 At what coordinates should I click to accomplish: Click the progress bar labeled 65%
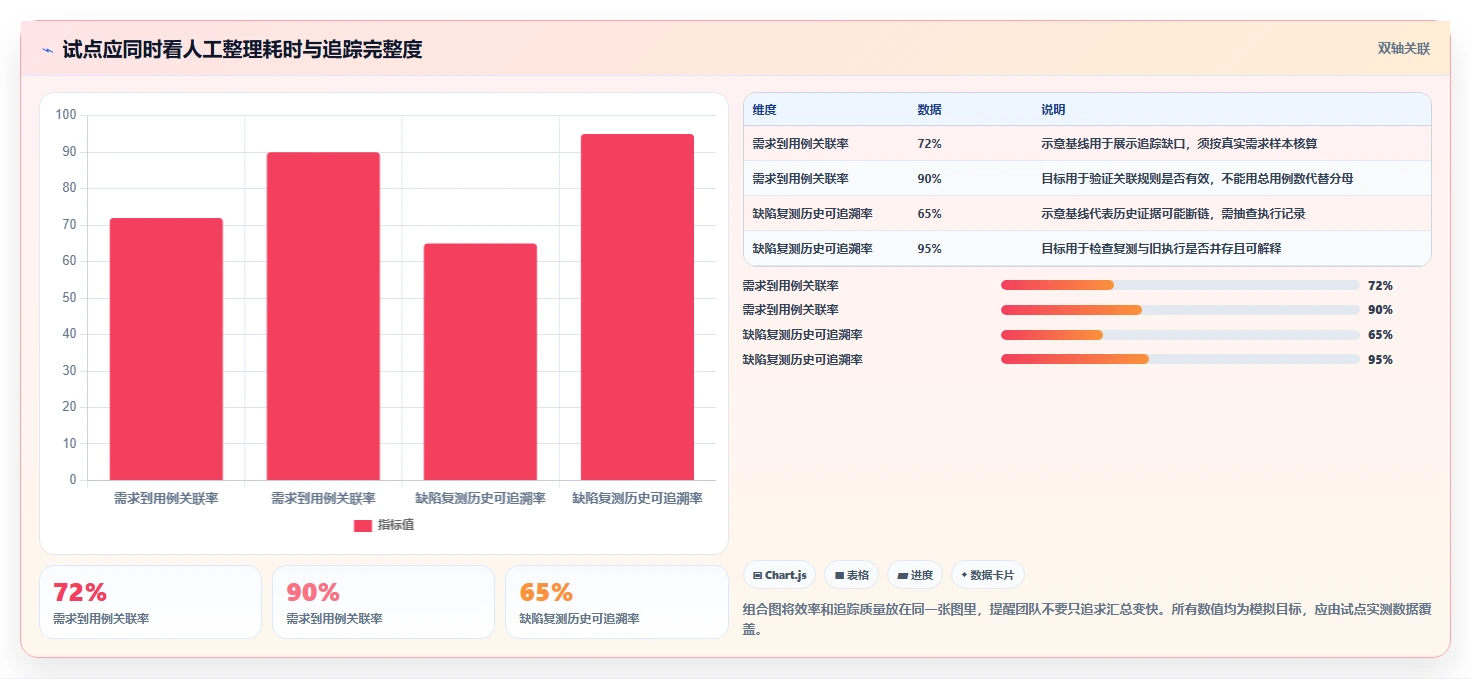click(1180, 335)
